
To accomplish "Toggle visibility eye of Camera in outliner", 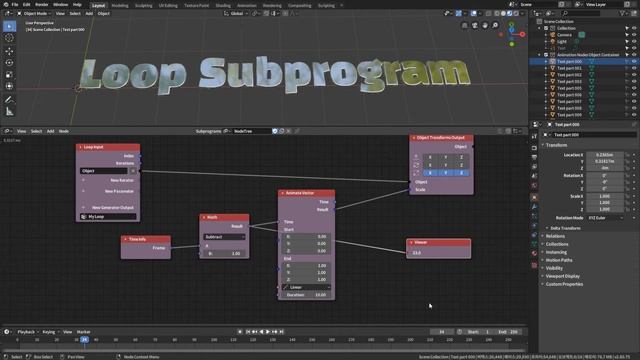I will [x=634, y=35].
